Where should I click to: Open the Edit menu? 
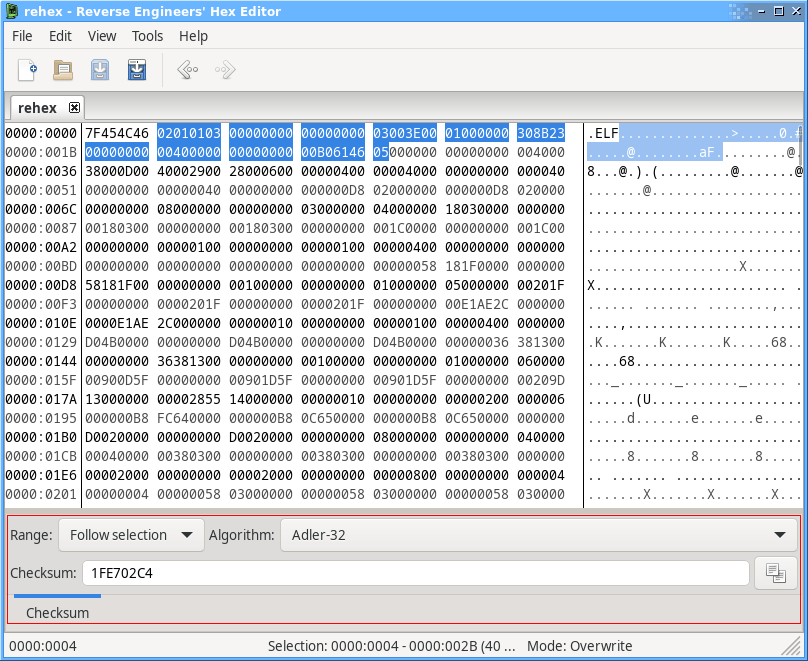click(x=60, y=36)
